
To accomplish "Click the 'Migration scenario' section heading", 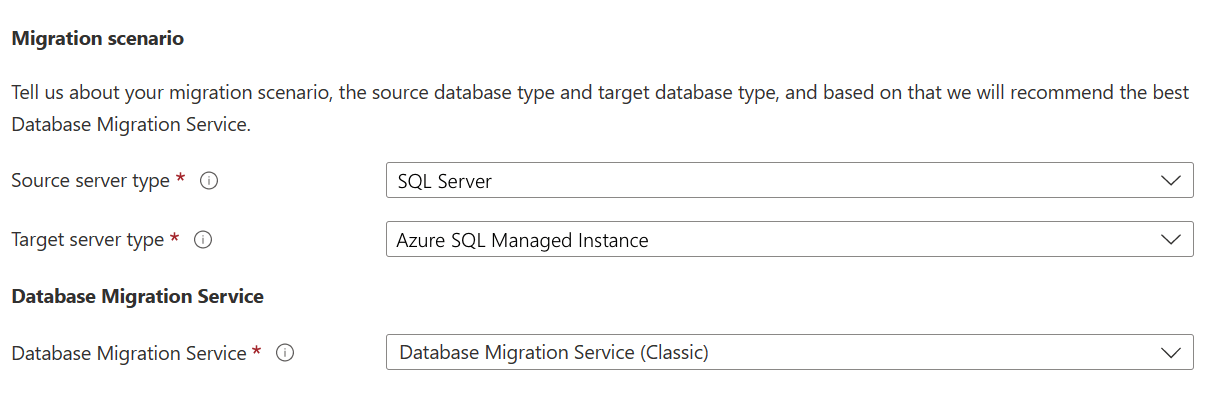I will [97, 39].
